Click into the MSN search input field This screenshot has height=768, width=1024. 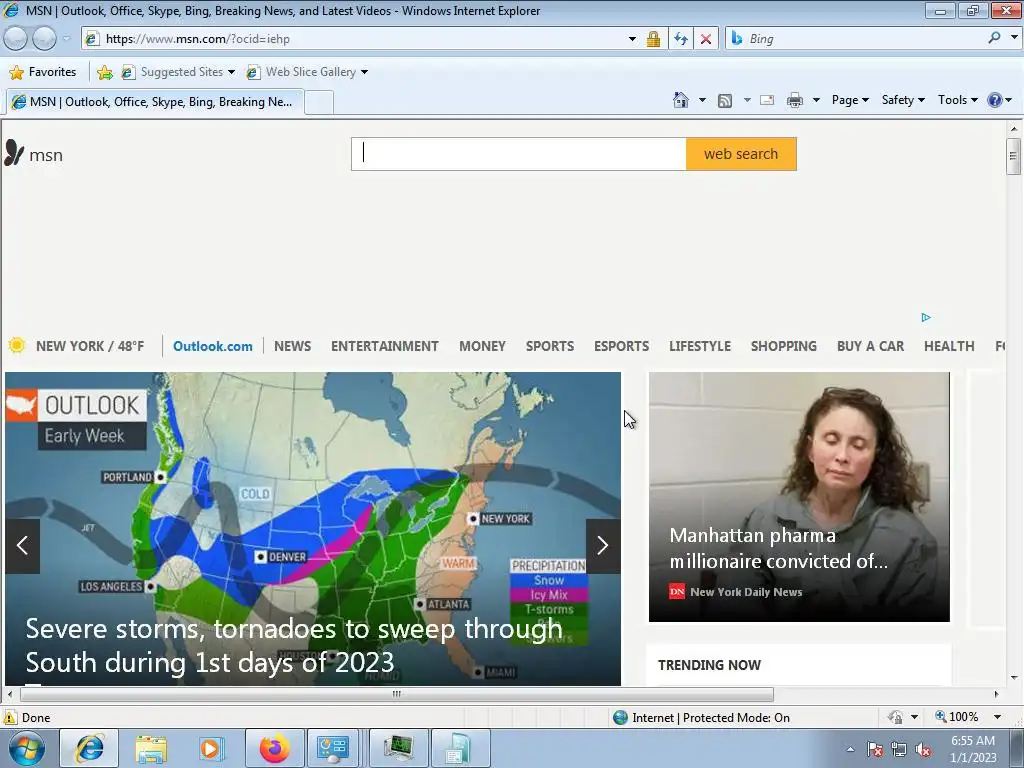pyautogui.click(x=519, y=154)
